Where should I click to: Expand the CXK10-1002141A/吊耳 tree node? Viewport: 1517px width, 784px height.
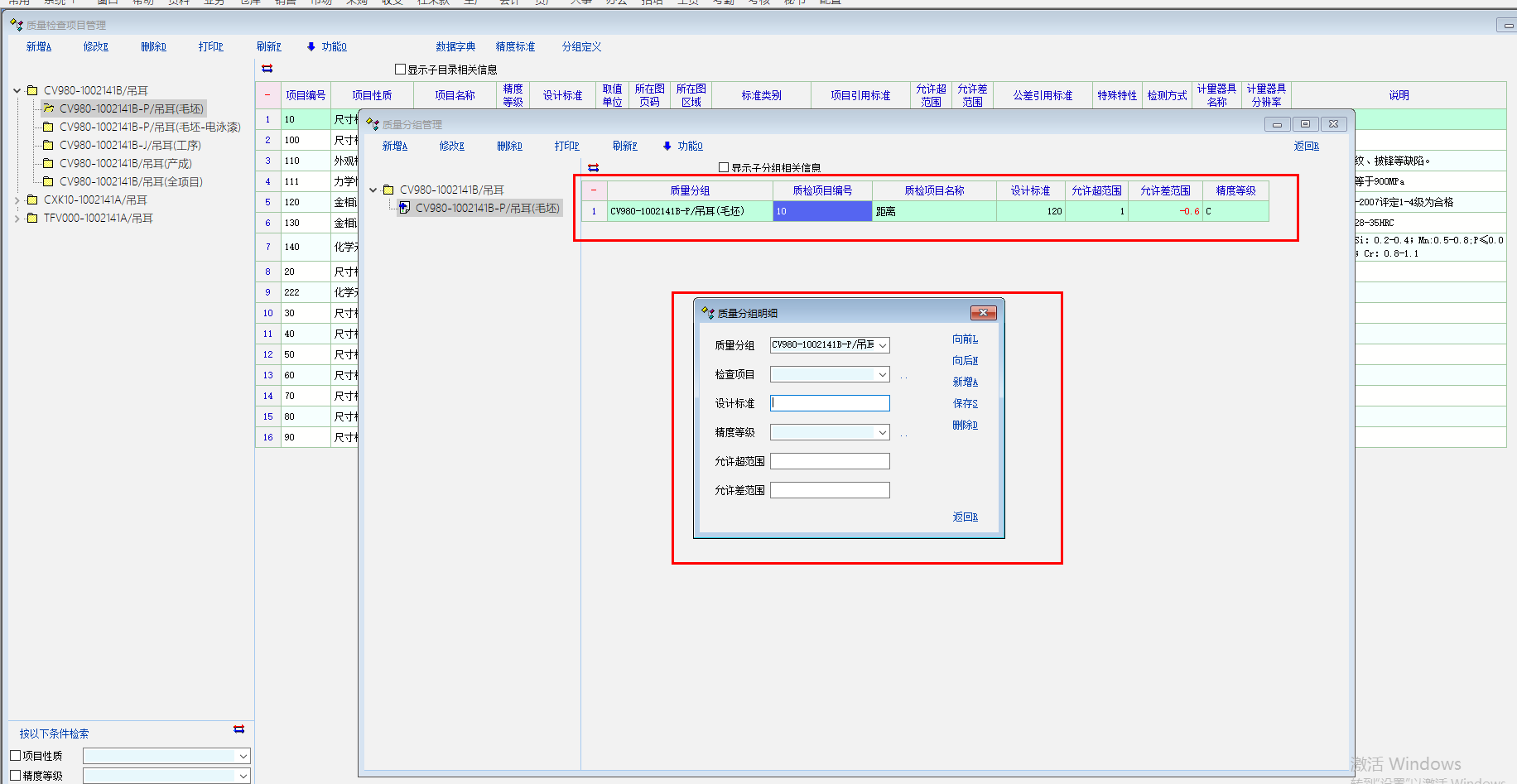(x=17, y=200)
